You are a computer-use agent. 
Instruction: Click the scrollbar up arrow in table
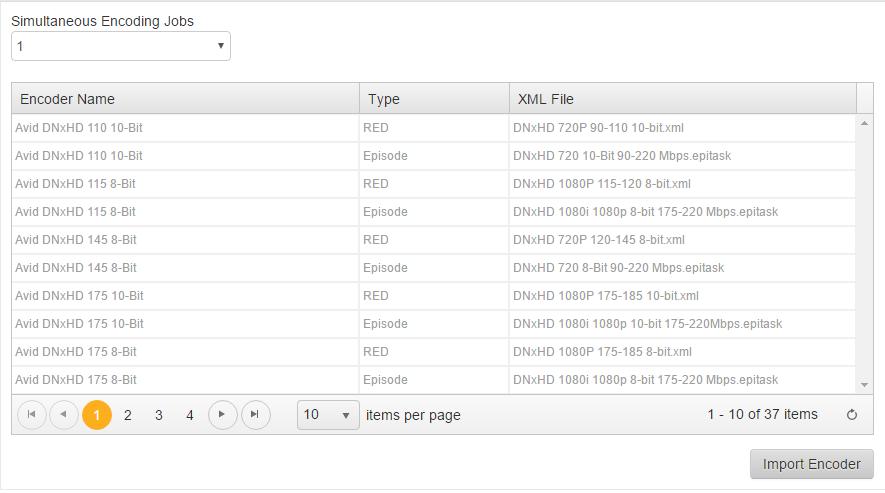click(864, 123)
